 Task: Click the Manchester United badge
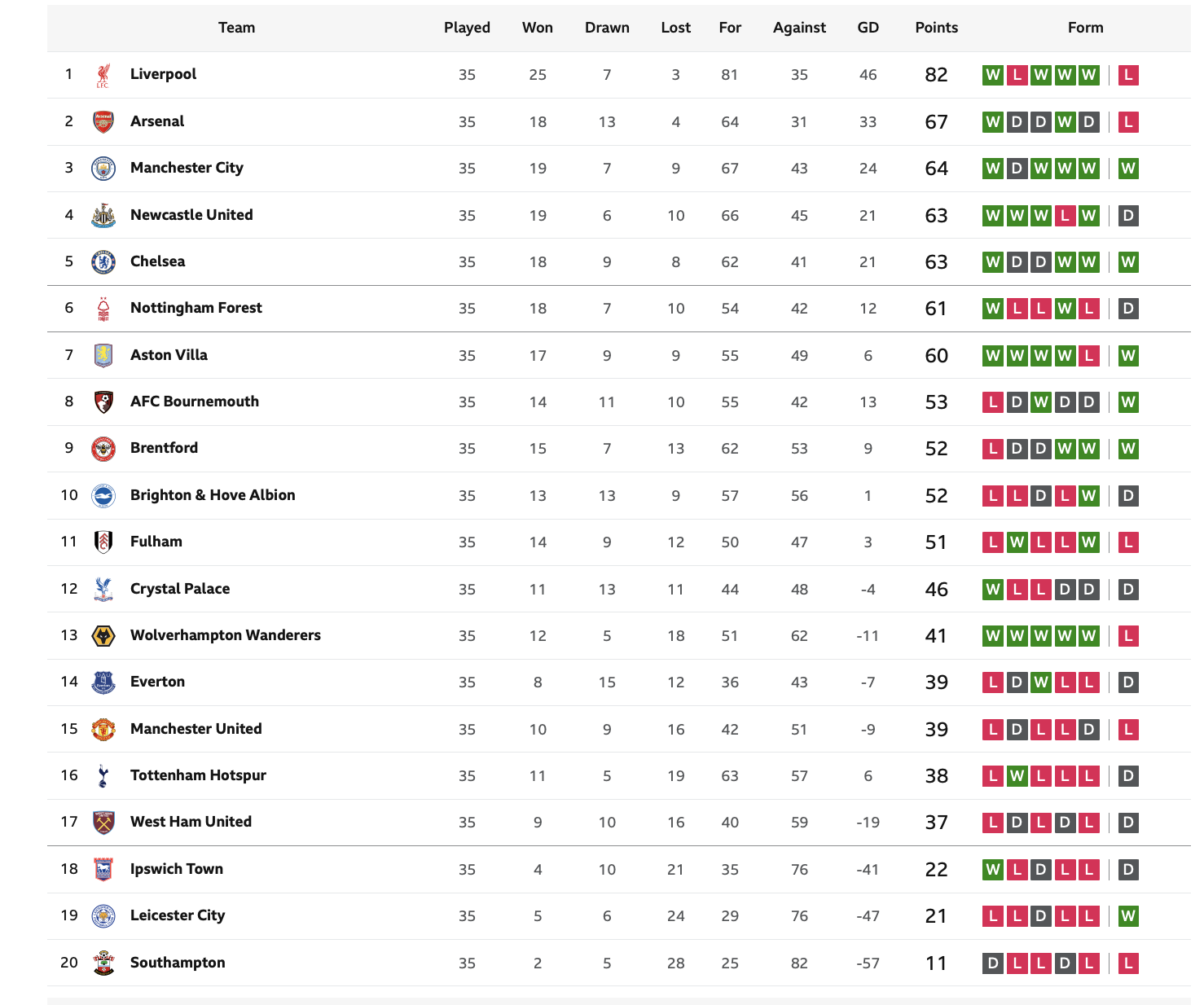tap(103, 729)
